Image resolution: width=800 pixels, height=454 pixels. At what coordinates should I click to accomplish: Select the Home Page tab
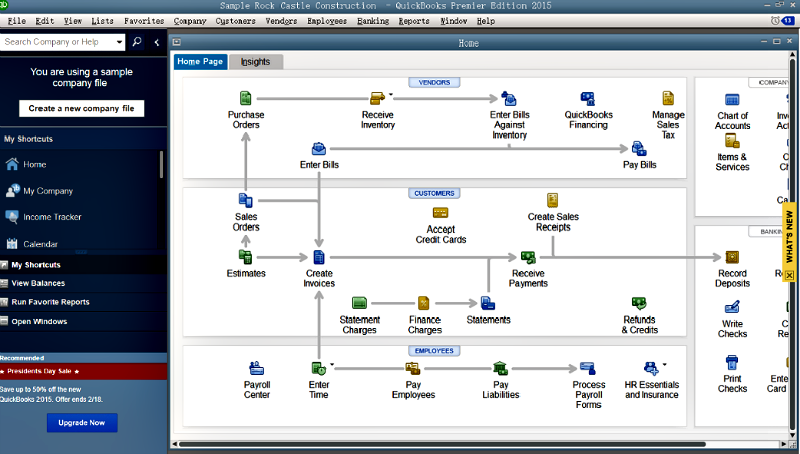[x=200, y=61]
